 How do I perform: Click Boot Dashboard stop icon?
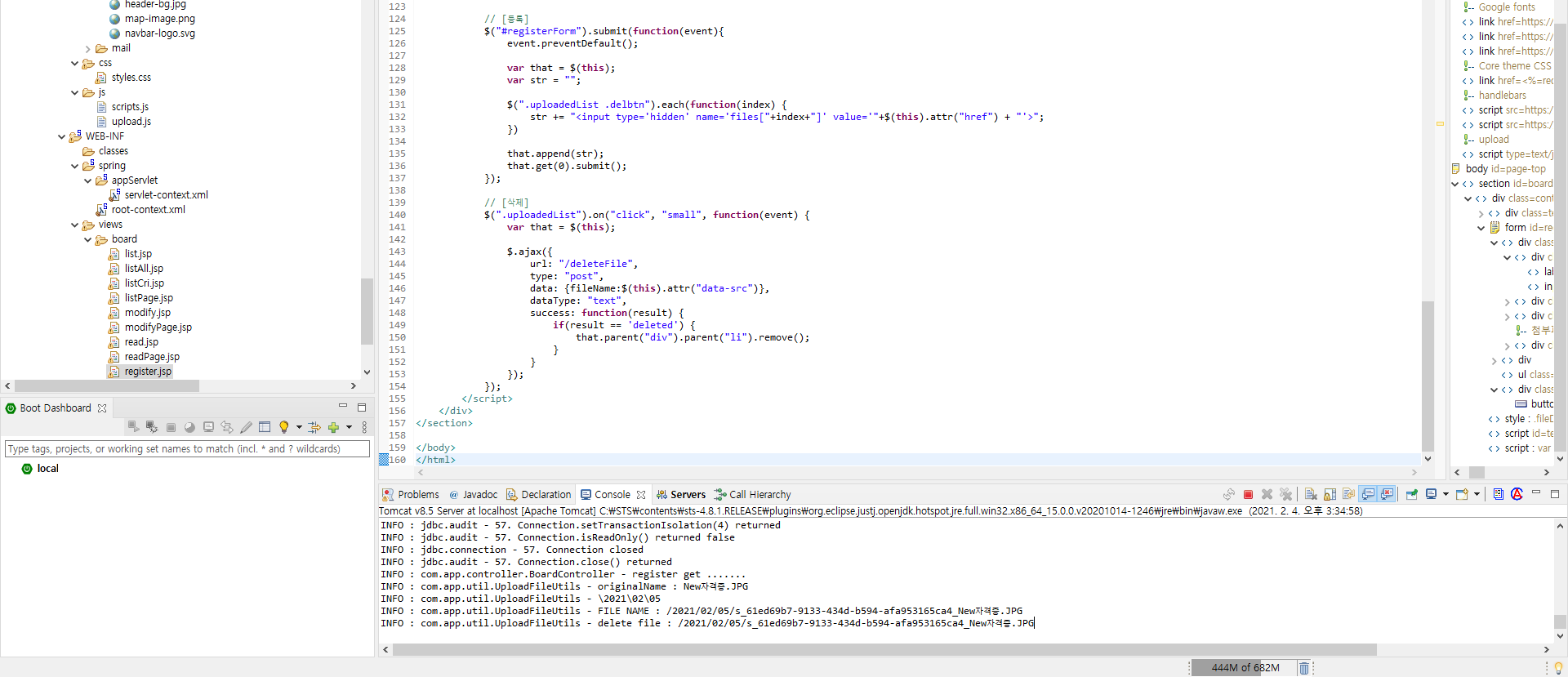tap(171, 427)
